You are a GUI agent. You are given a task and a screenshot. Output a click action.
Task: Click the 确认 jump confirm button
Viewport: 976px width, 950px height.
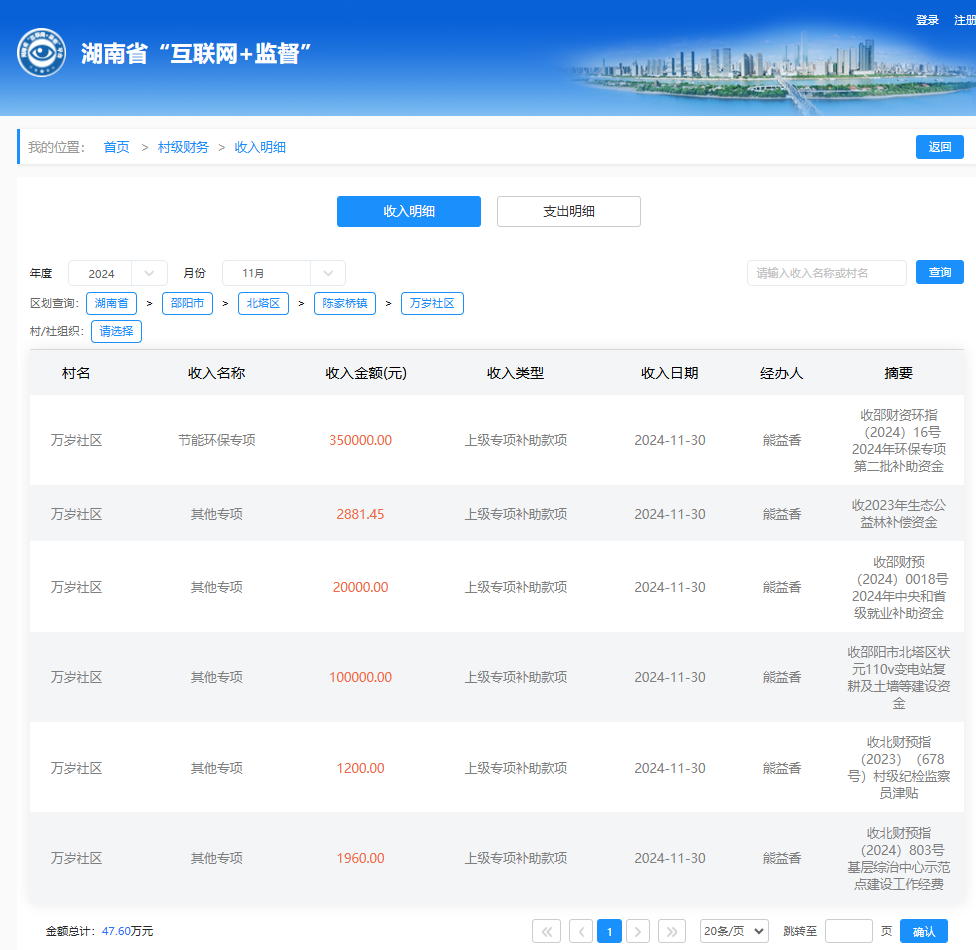point(923,931)
